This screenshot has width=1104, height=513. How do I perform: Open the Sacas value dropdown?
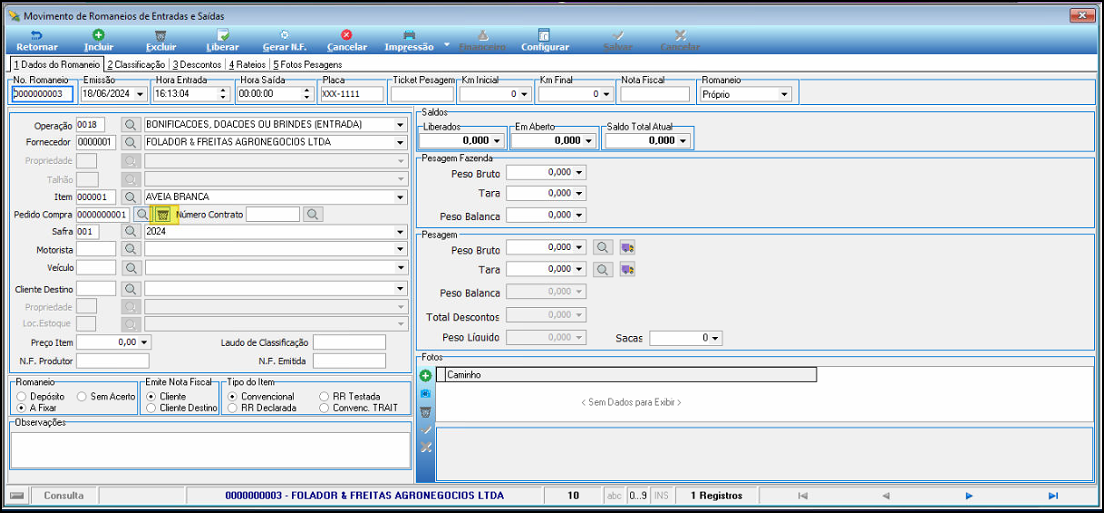point(715,338)
